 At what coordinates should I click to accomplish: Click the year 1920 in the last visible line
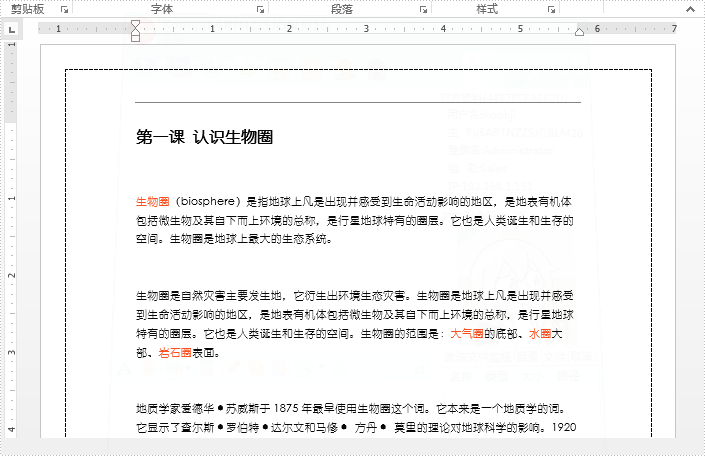[x=564, y=427]
